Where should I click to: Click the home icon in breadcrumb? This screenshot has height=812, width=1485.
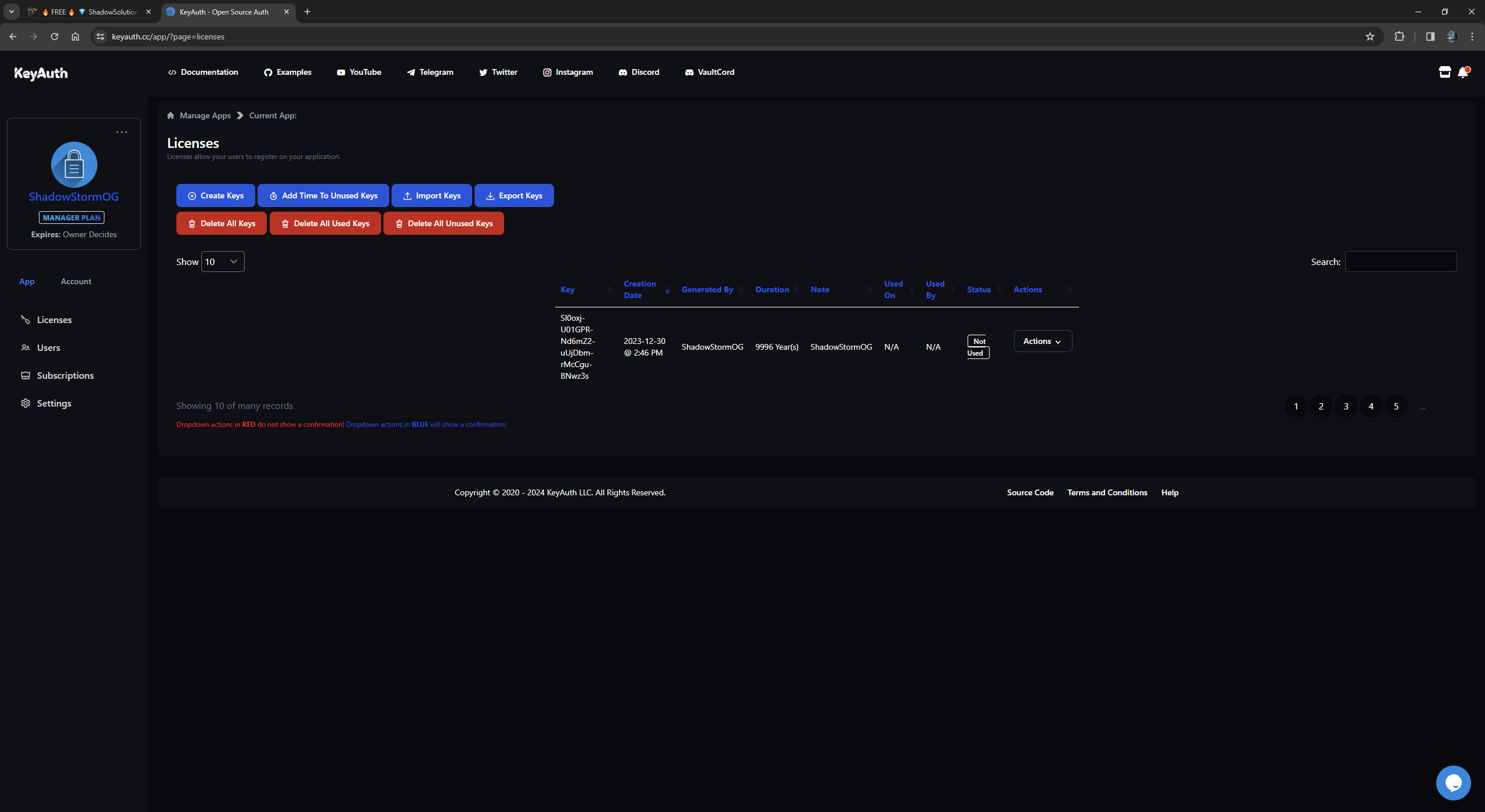tap(171, 115)
